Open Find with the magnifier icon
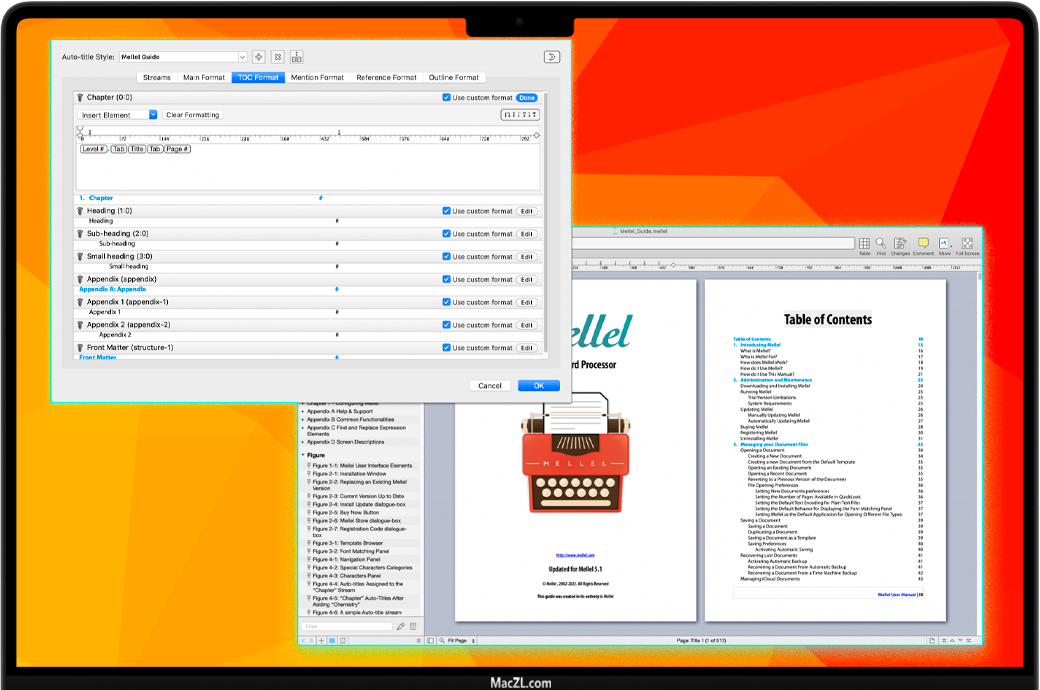Viewport: 1040px width, 690px height. (x=881, y=244)
